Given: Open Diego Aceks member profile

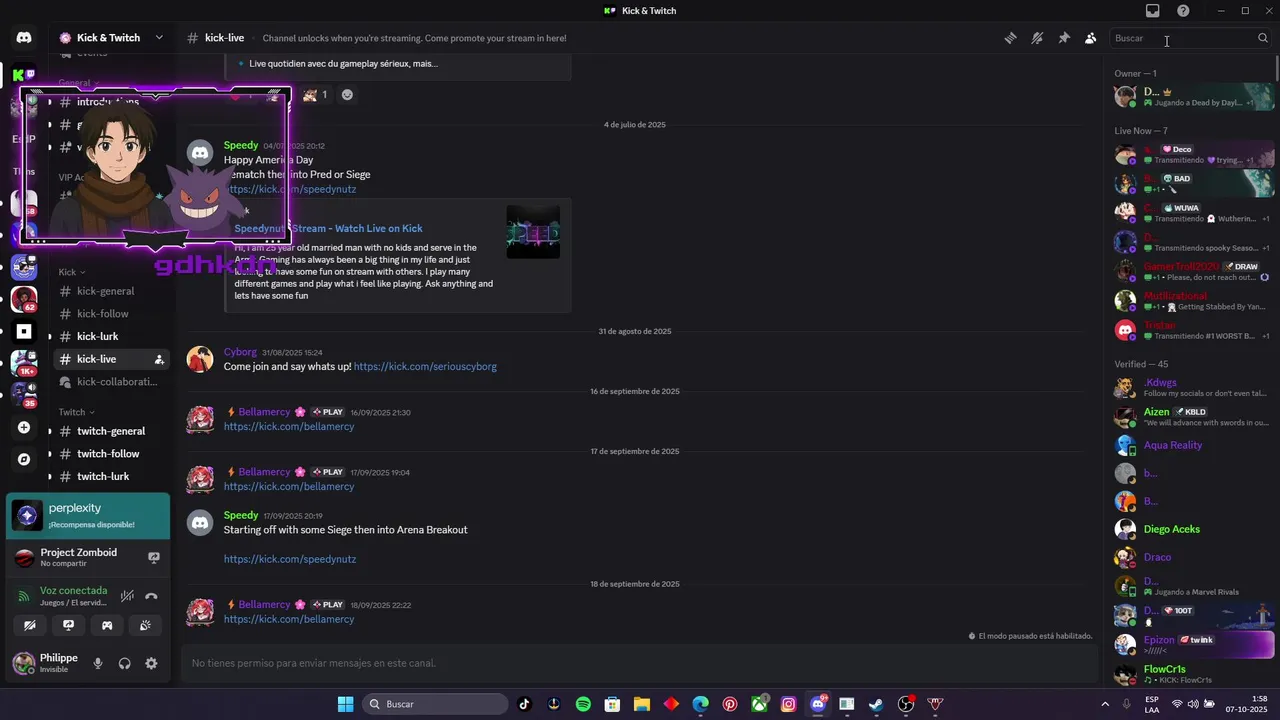Looking at the screenshot, I should click(1195, 529).
